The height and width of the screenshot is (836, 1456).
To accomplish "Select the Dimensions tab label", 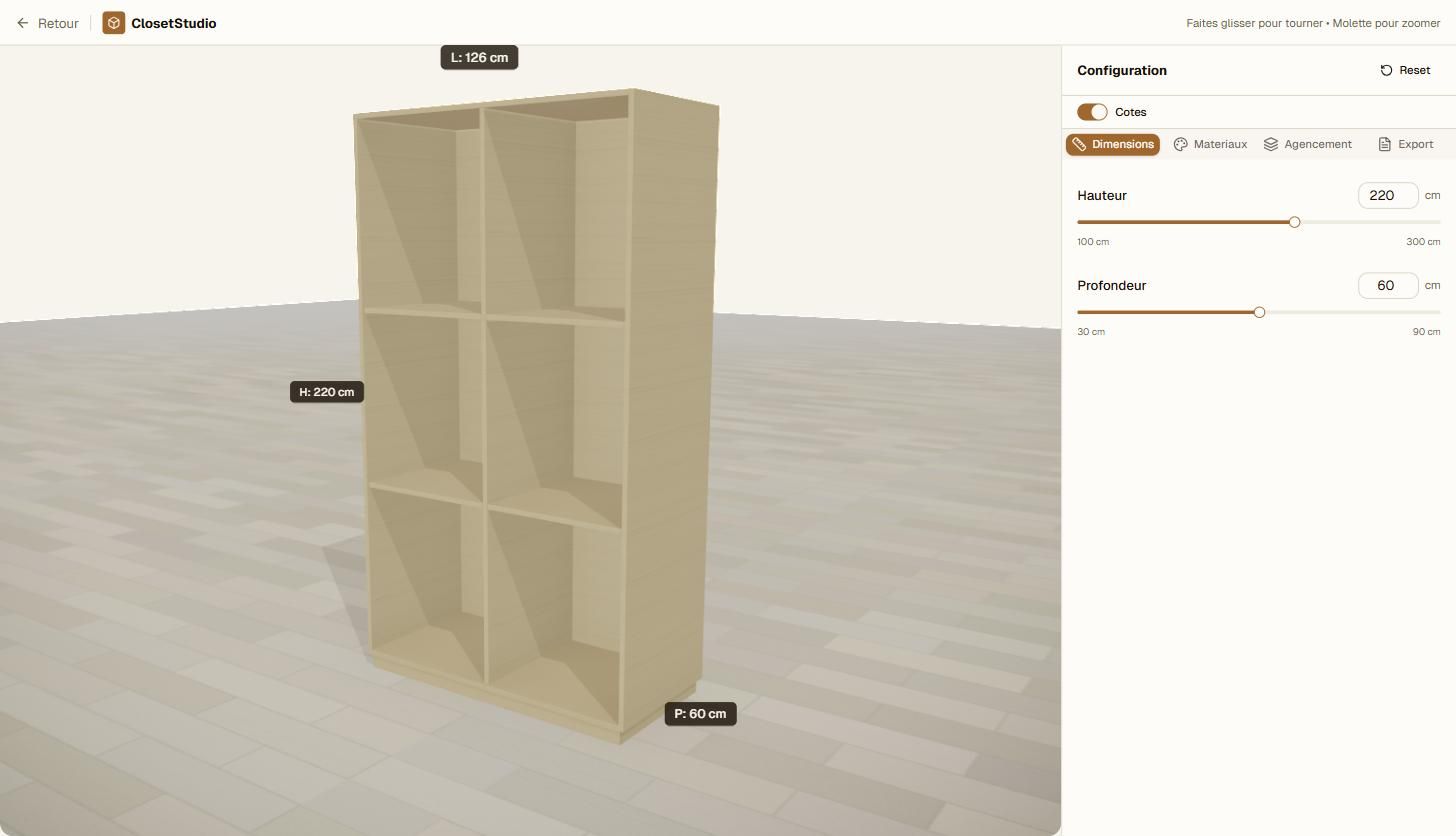I will pyautogui.click(x=1123, y=144).
